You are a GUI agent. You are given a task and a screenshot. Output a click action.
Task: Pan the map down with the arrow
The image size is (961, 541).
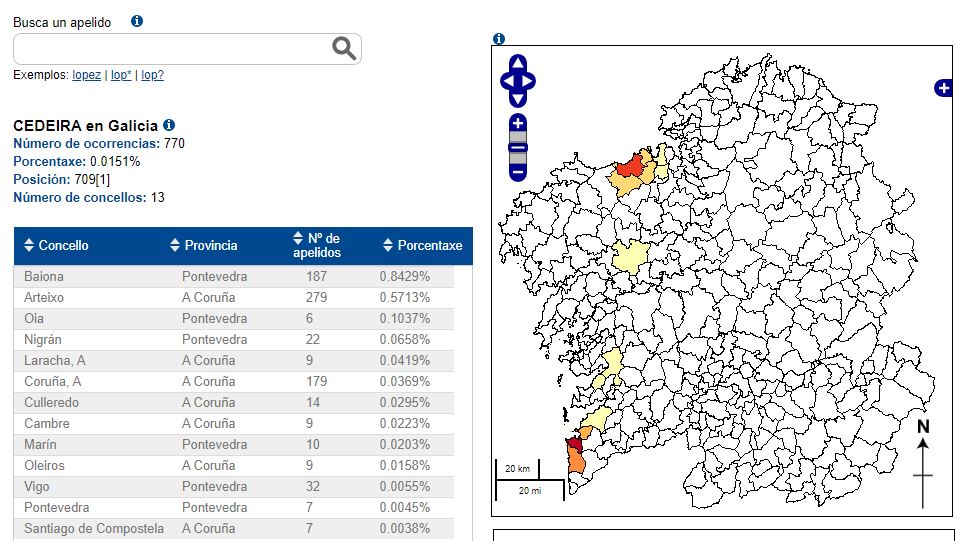point(517,98)
